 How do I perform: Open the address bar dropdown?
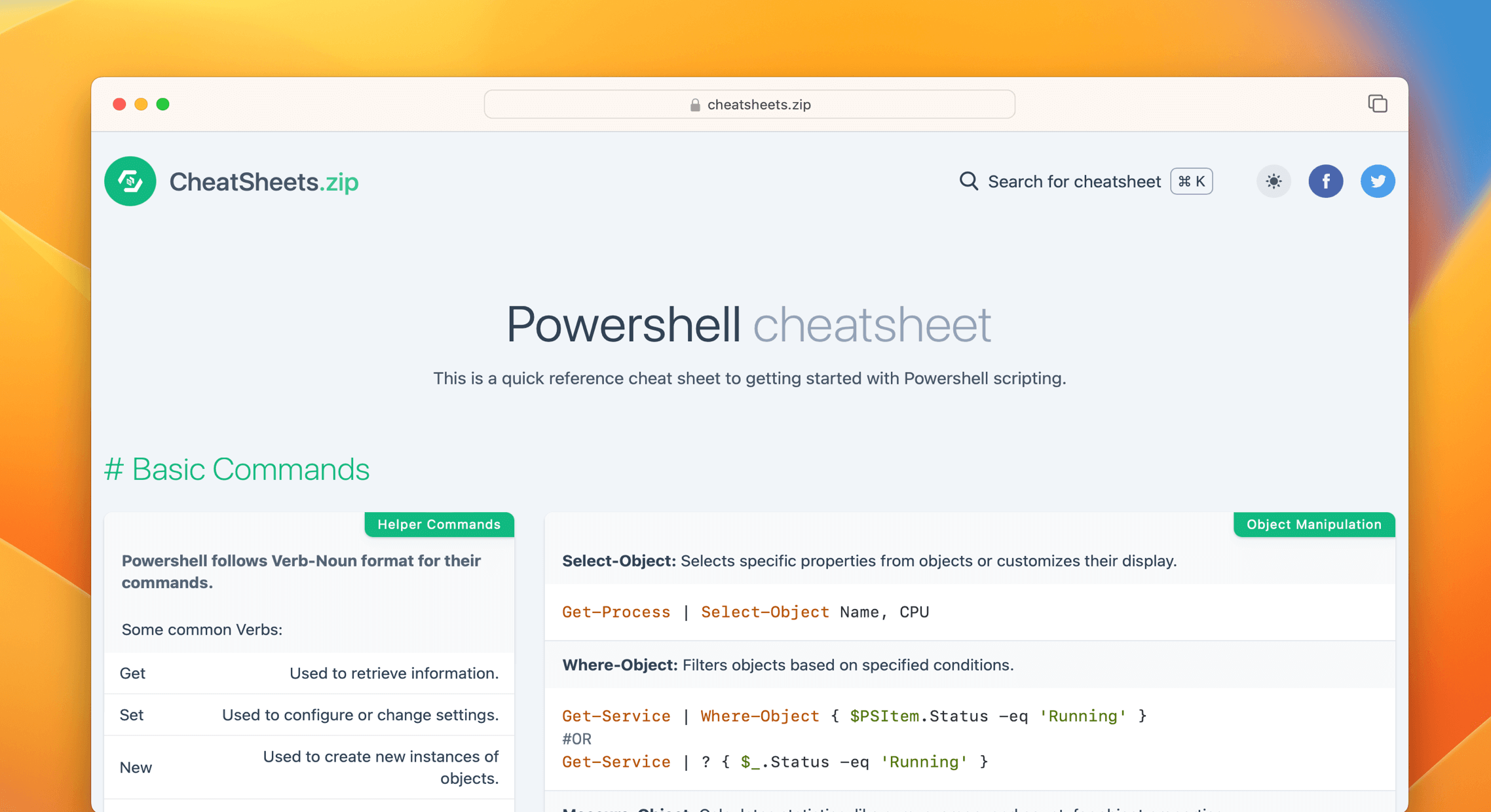pyautogui.click(x=749, y=104)
